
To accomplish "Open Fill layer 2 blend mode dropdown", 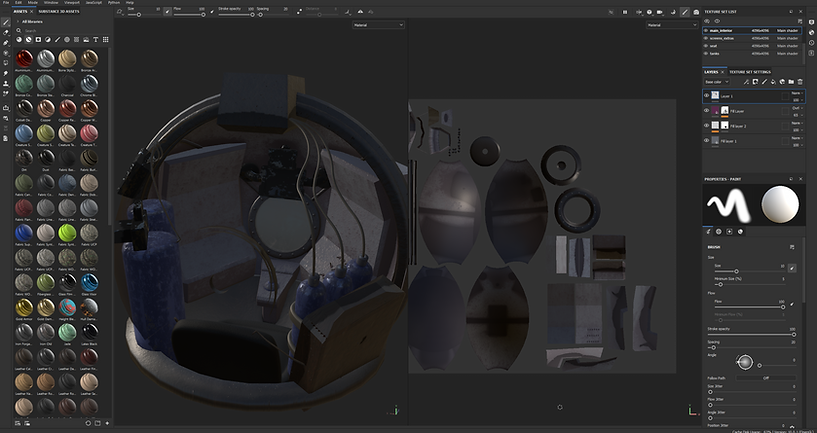I will click(x=797, y=123).
